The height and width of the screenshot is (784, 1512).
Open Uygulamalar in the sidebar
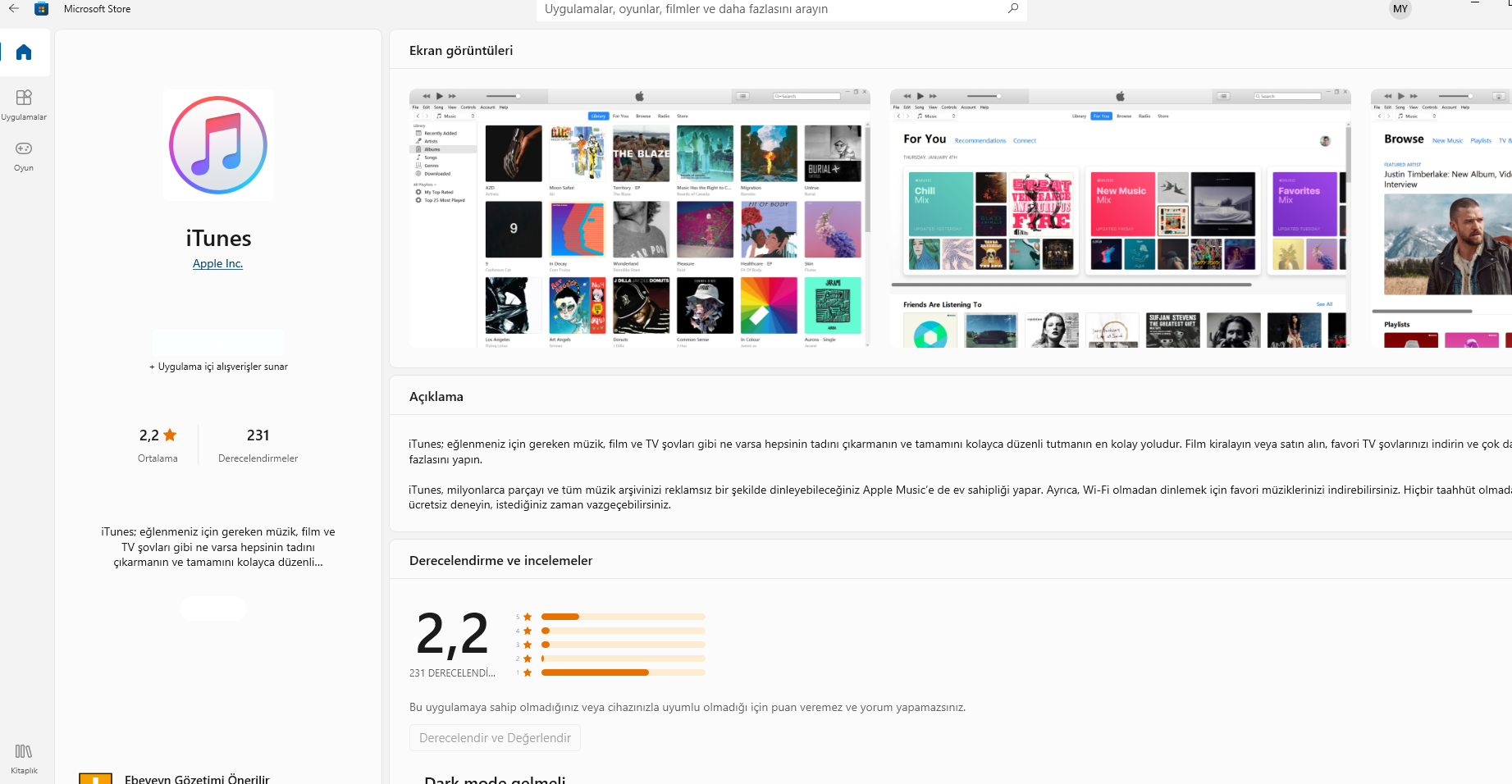(24, 104)
